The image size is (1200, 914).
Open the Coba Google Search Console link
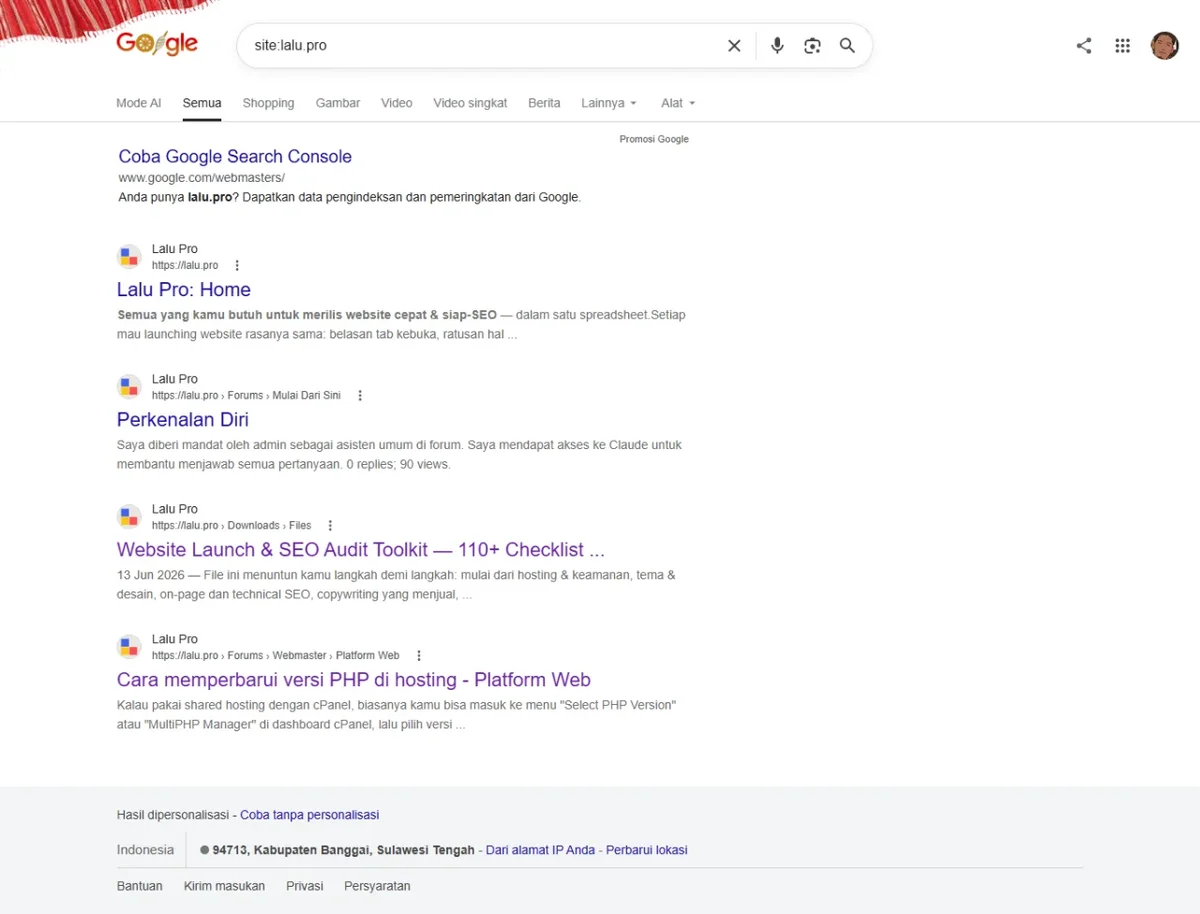click(x=235, y=156)
